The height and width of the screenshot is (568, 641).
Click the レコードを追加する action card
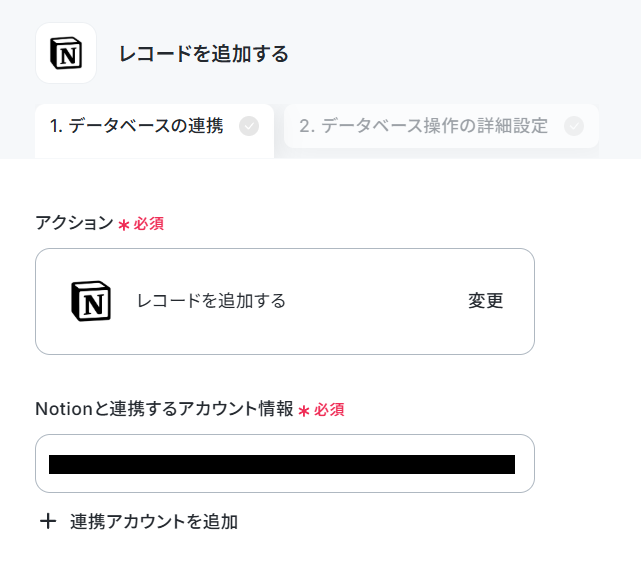[x=285, y=301]
